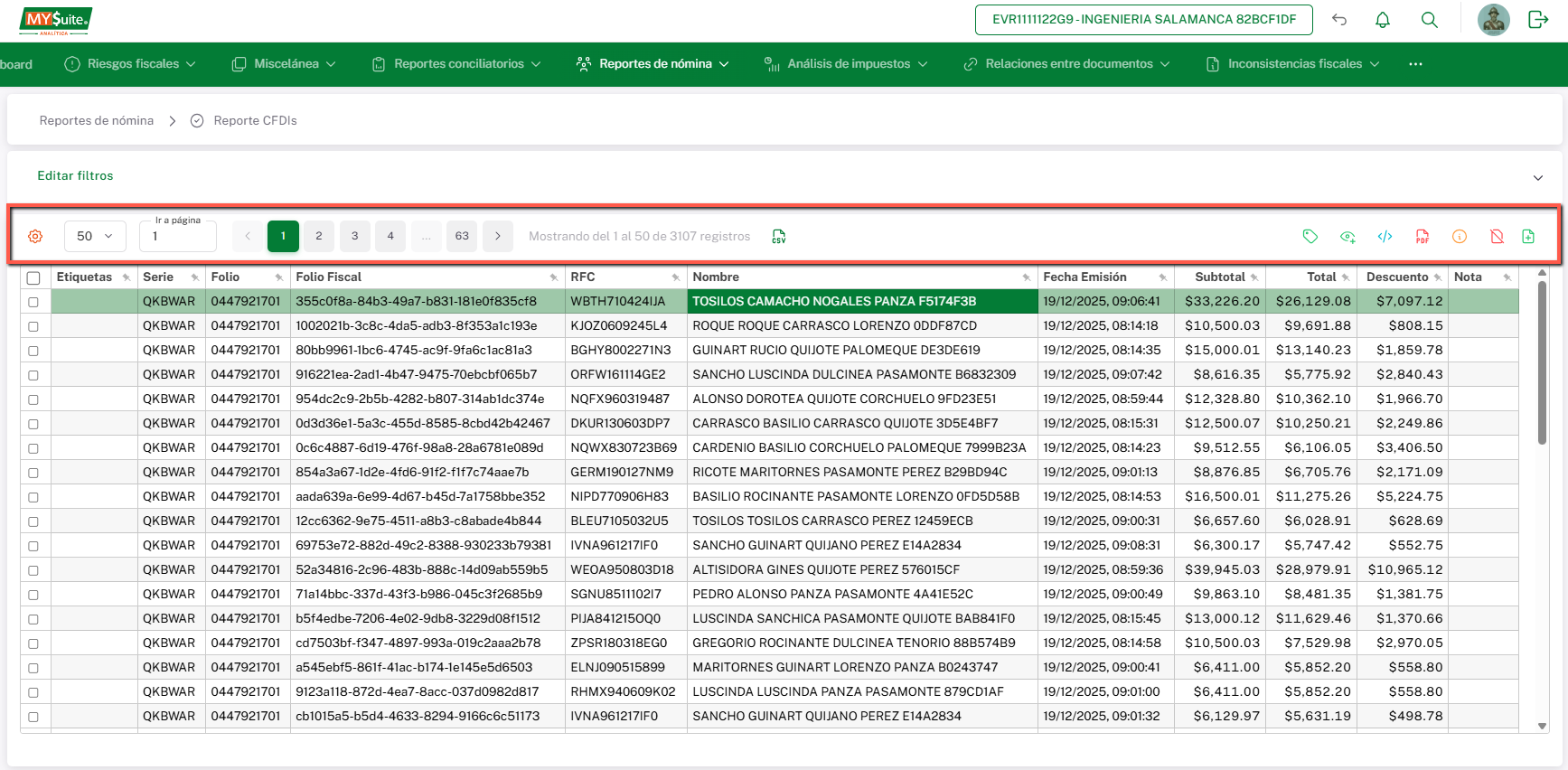Toggle the select-all checkbox in table header

tap(33, 278)
